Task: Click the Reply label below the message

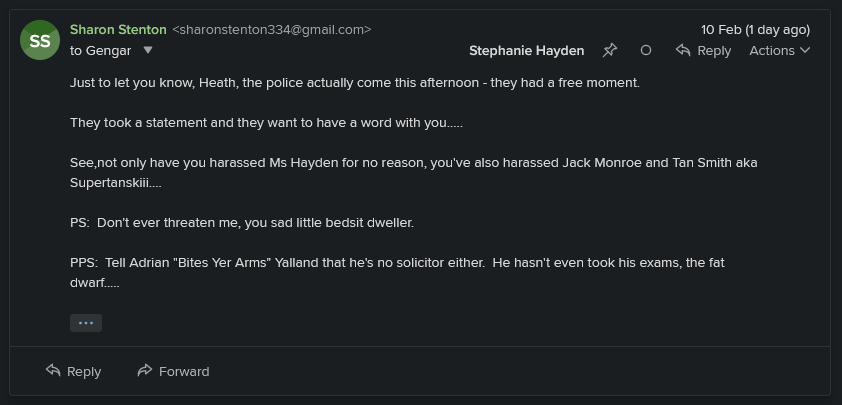Action: coord(84,371)
